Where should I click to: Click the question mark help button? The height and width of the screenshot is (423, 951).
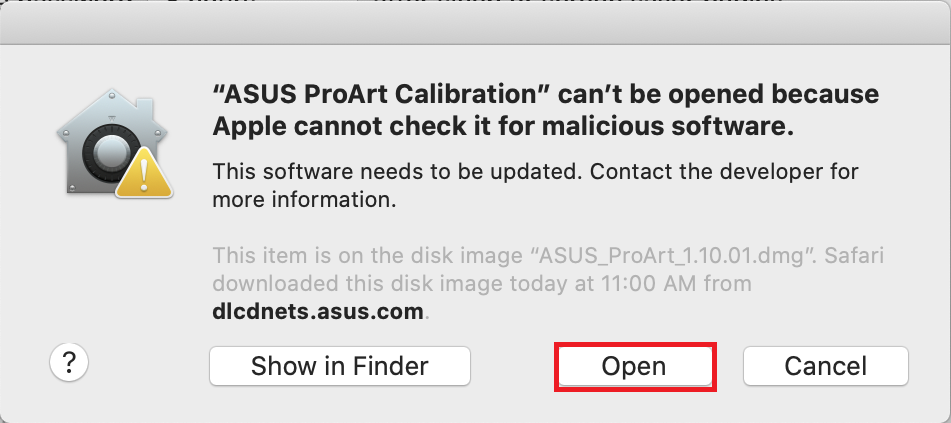pos(69,364)
